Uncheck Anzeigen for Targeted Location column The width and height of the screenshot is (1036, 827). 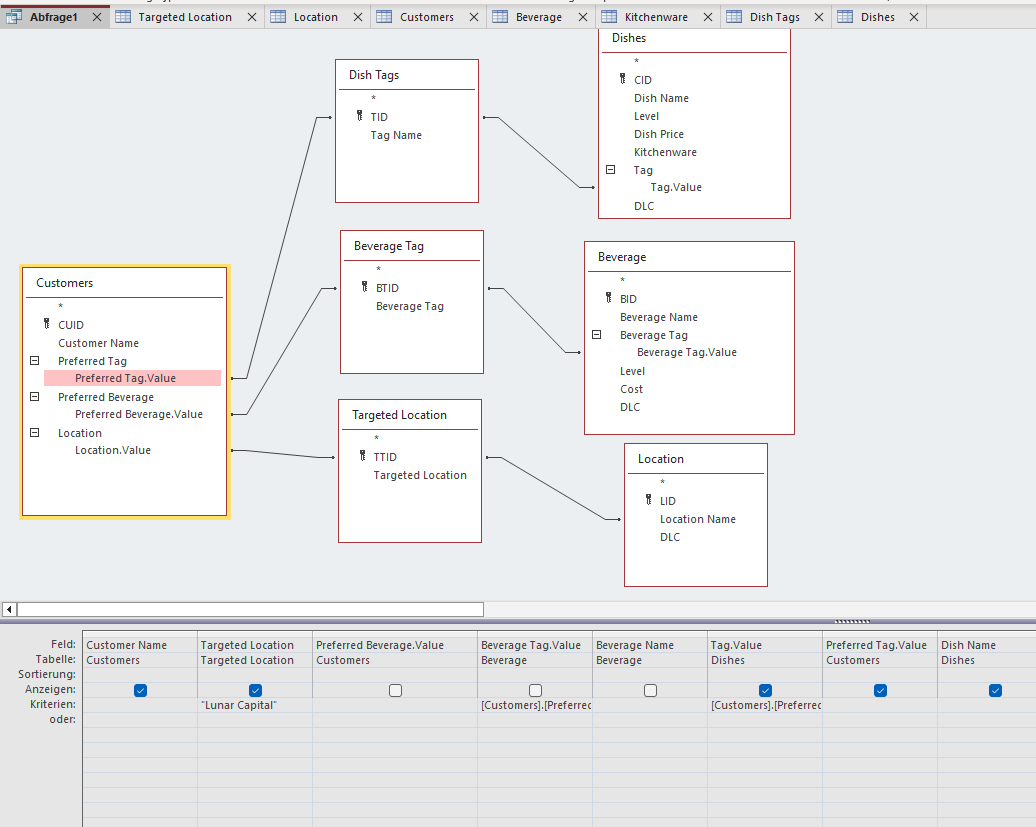click(255, 690)
